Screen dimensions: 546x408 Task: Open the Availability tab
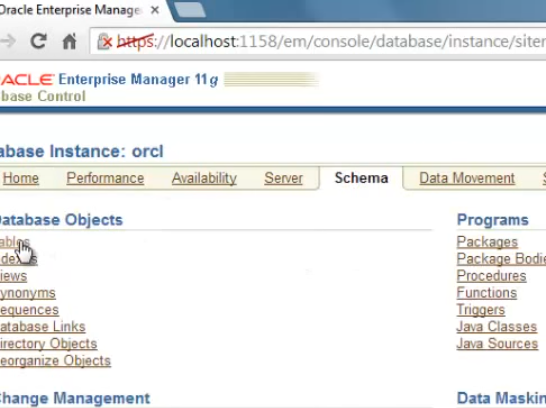point(204,178)
